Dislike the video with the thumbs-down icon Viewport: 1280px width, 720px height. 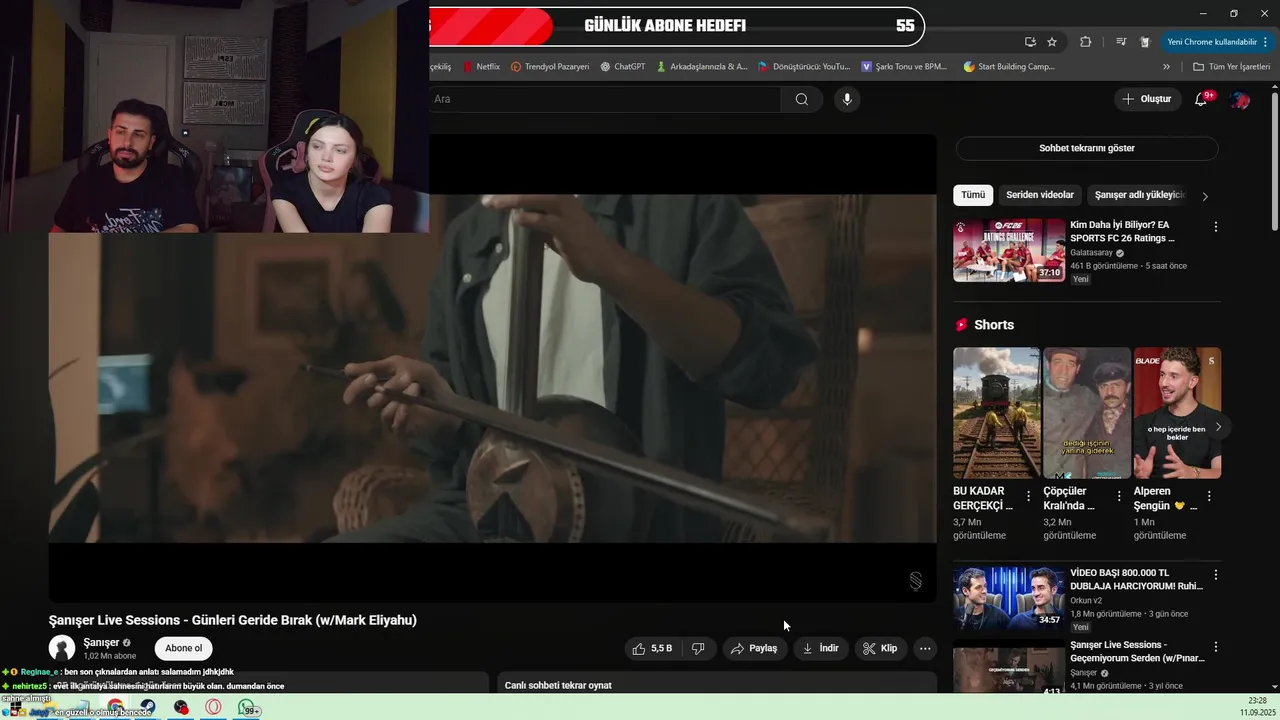pos(698,648)
